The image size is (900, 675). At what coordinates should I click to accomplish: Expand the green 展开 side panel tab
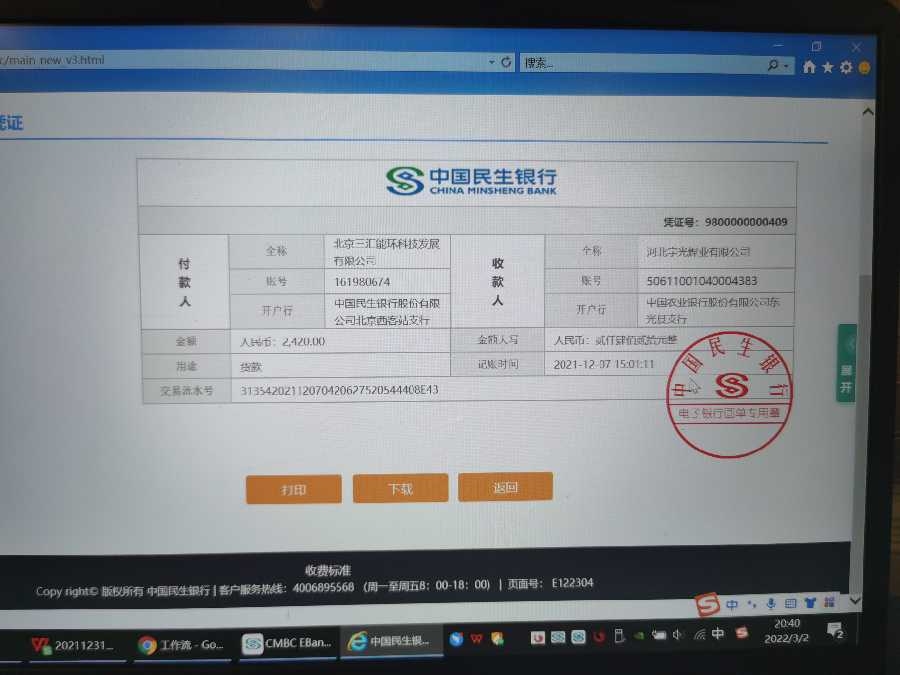tap(846, 364)
